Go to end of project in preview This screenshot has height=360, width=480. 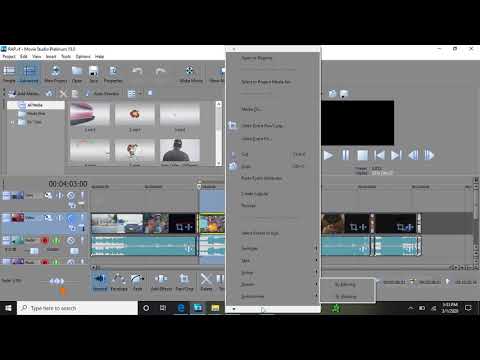point(396,155)
